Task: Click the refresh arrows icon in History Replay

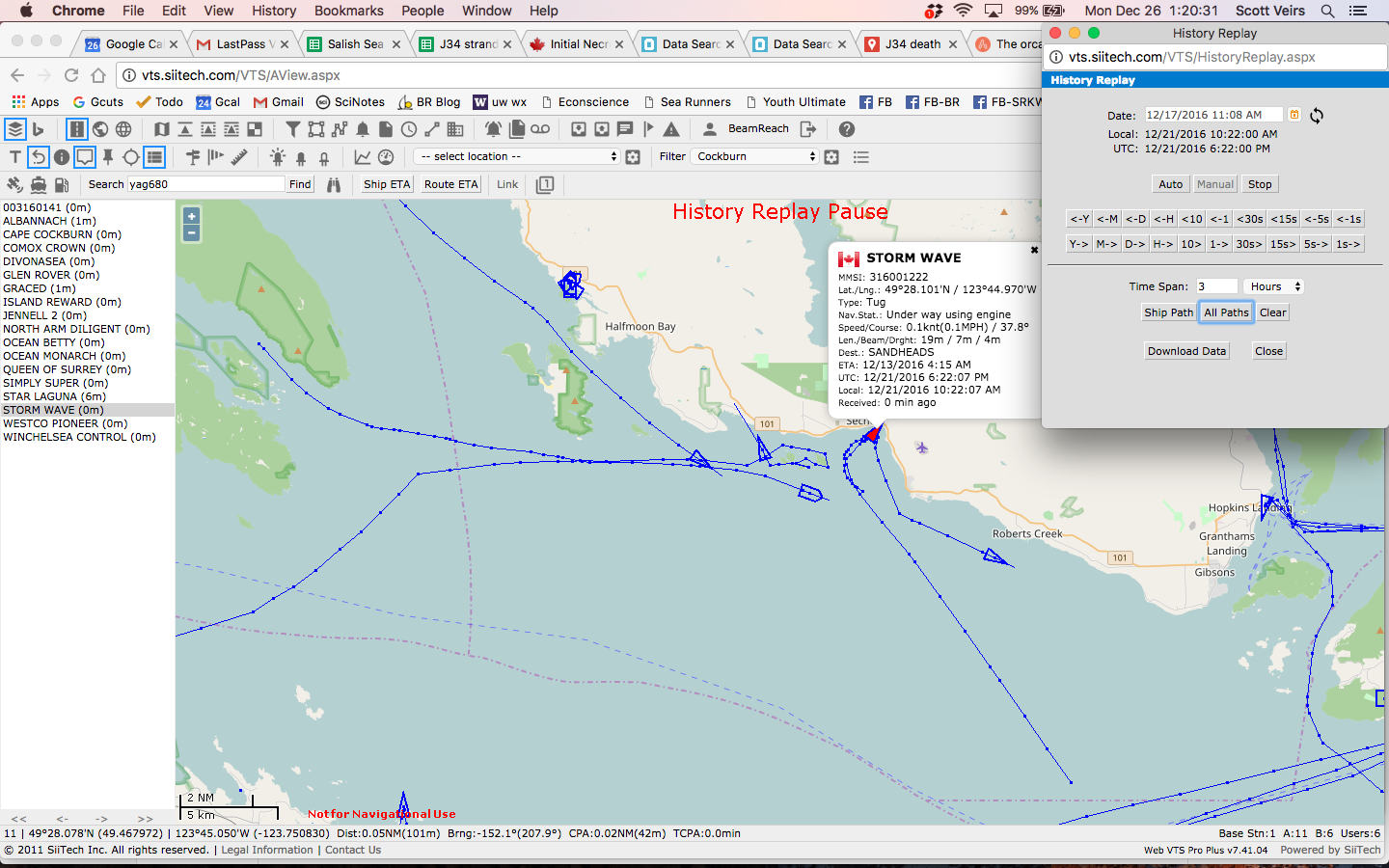Action: tap(1317, 115)
